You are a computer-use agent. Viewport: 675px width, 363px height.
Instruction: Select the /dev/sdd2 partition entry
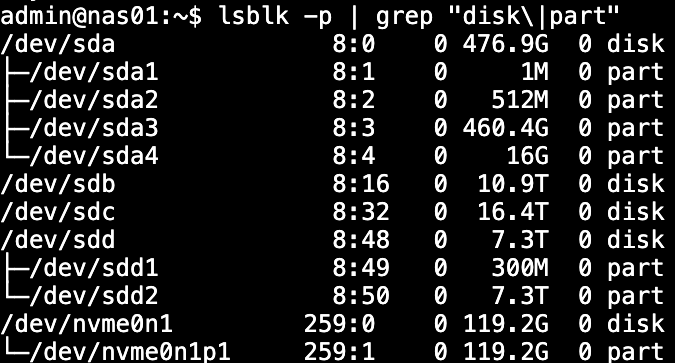(x=94, y=296)
